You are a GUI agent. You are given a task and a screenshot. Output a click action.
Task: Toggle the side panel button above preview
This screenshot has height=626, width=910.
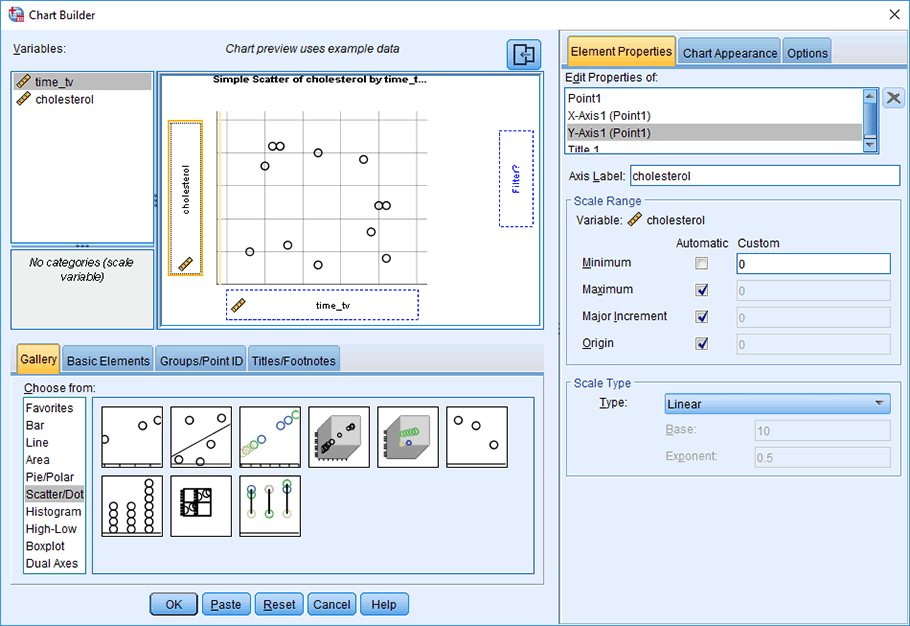tap(523, 55)
